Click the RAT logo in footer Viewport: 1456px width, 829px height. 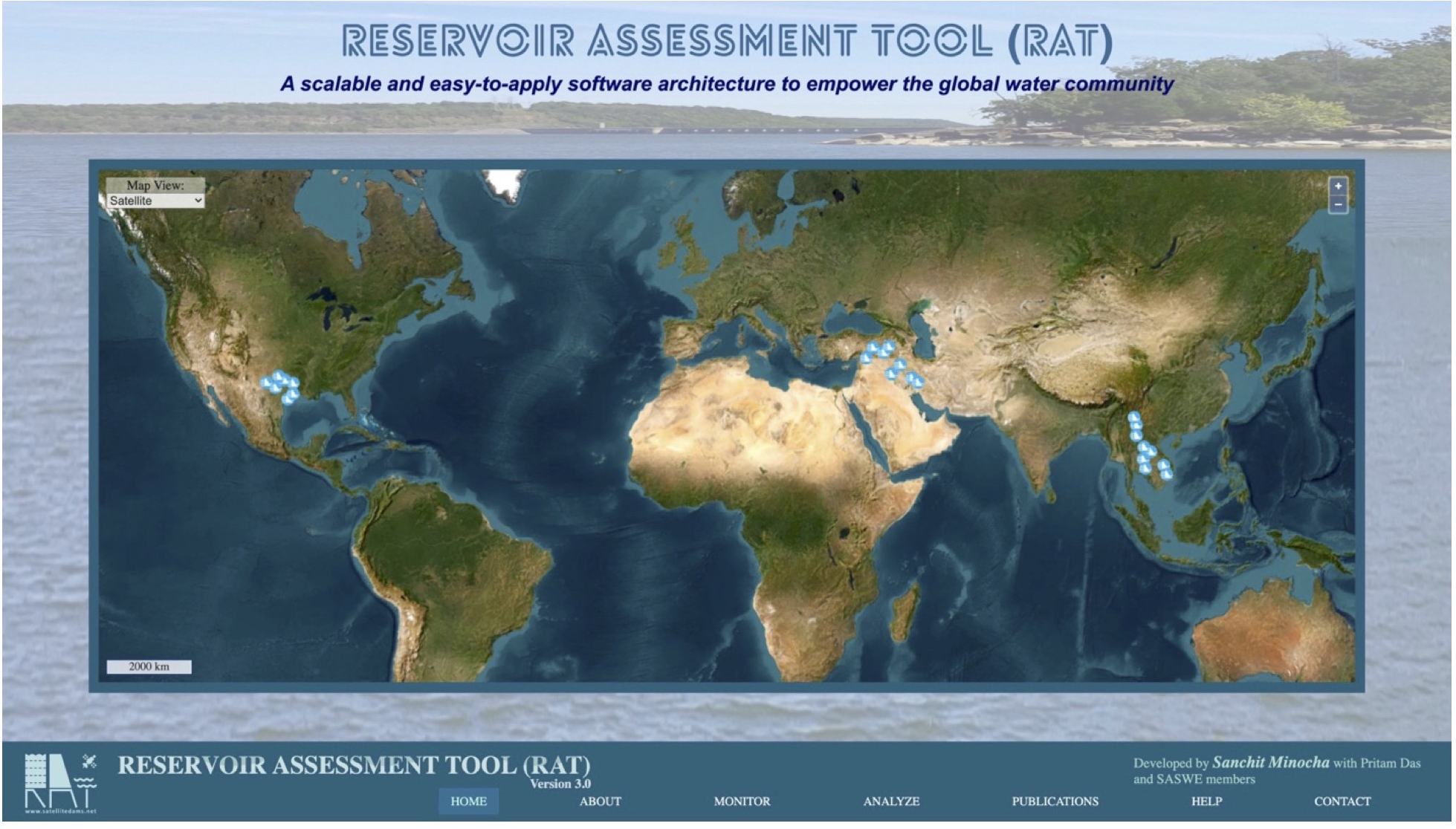click(59, 784)
